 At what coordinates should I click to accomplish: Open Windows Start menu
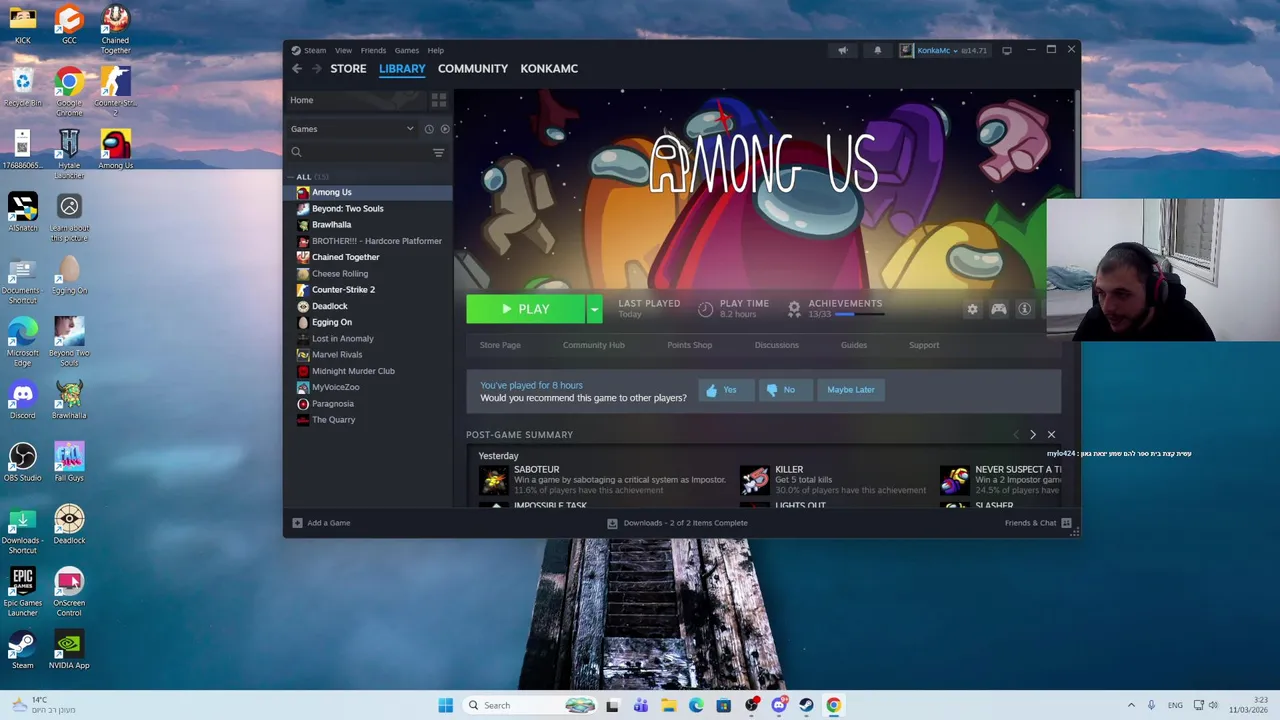tap(445, 705)
